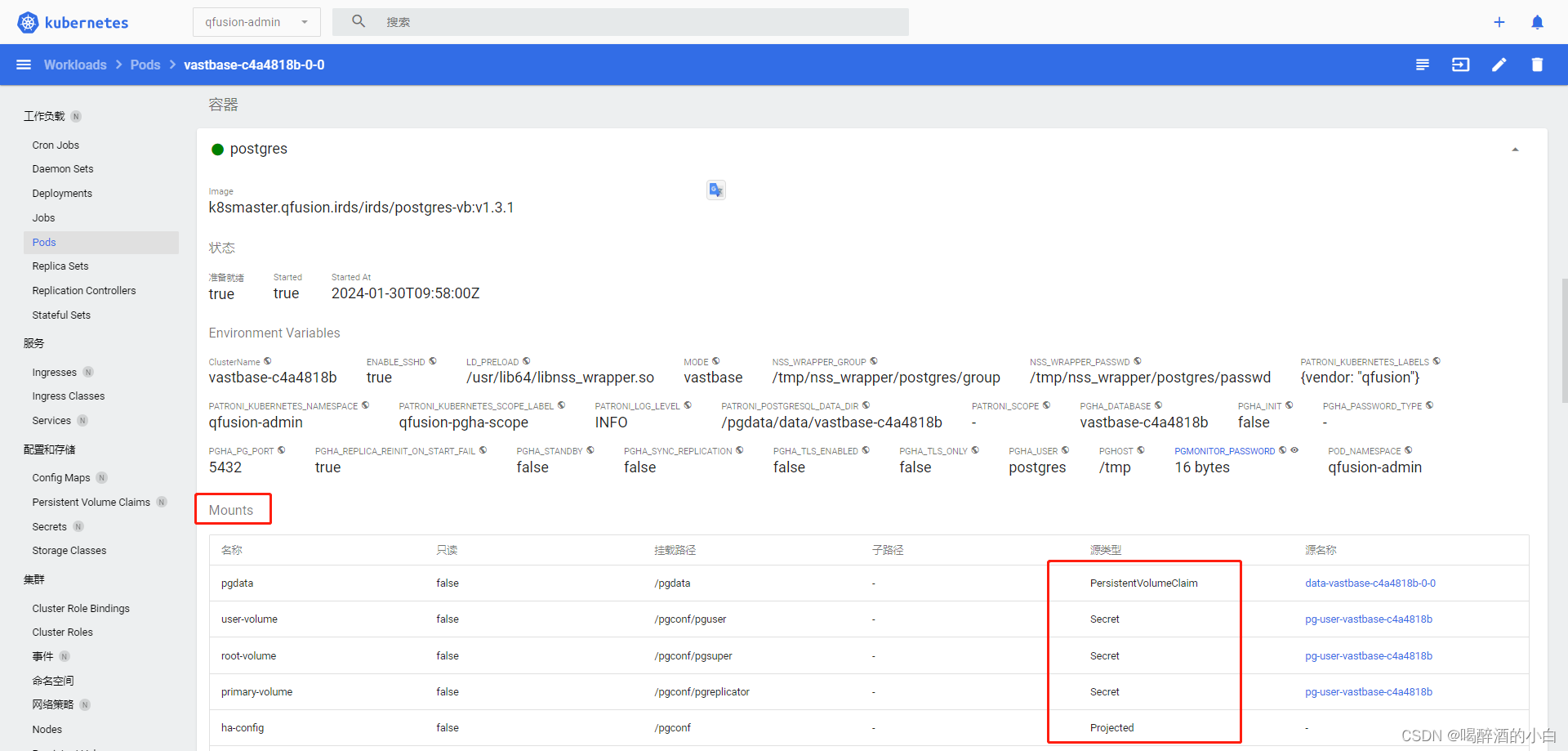View pod logs icon in action bar

1423,65
